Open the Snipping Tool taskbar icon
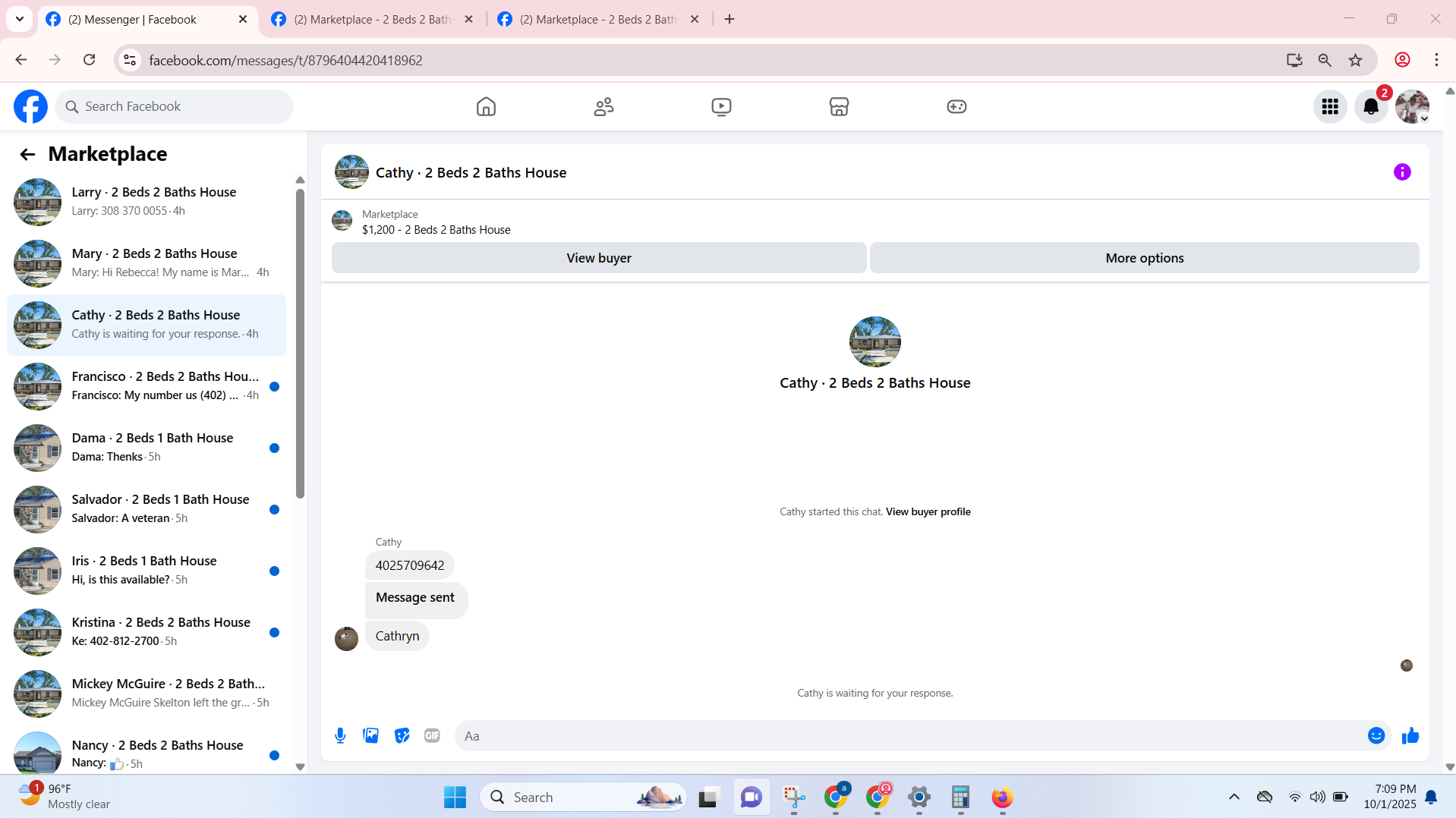Image resolution: width=1456 pixels, height=818 pixels. coord(794,797)
